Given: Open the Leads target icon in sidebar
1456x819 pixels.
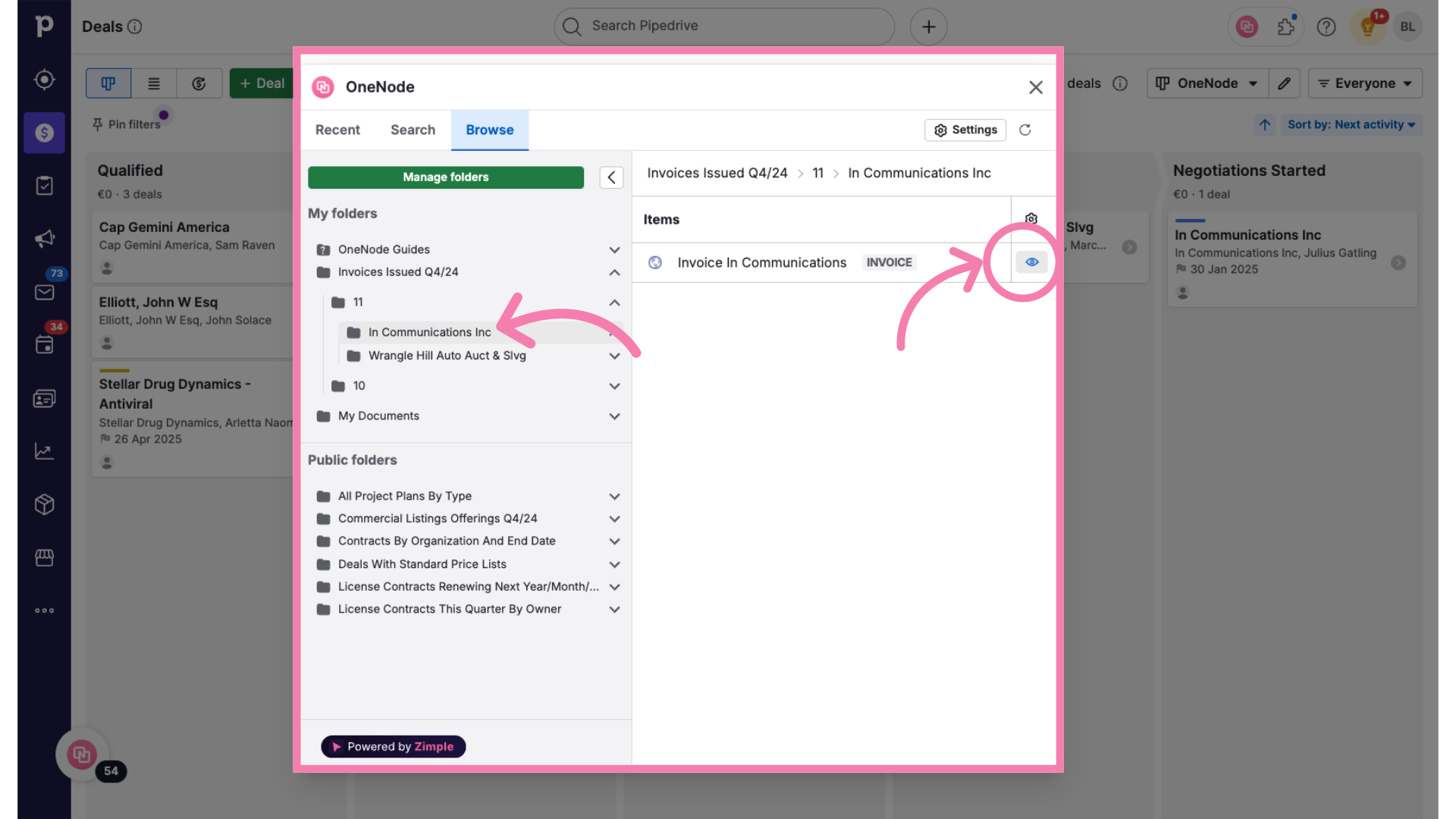Looking at the screenshot, I should tap(44, 80).
